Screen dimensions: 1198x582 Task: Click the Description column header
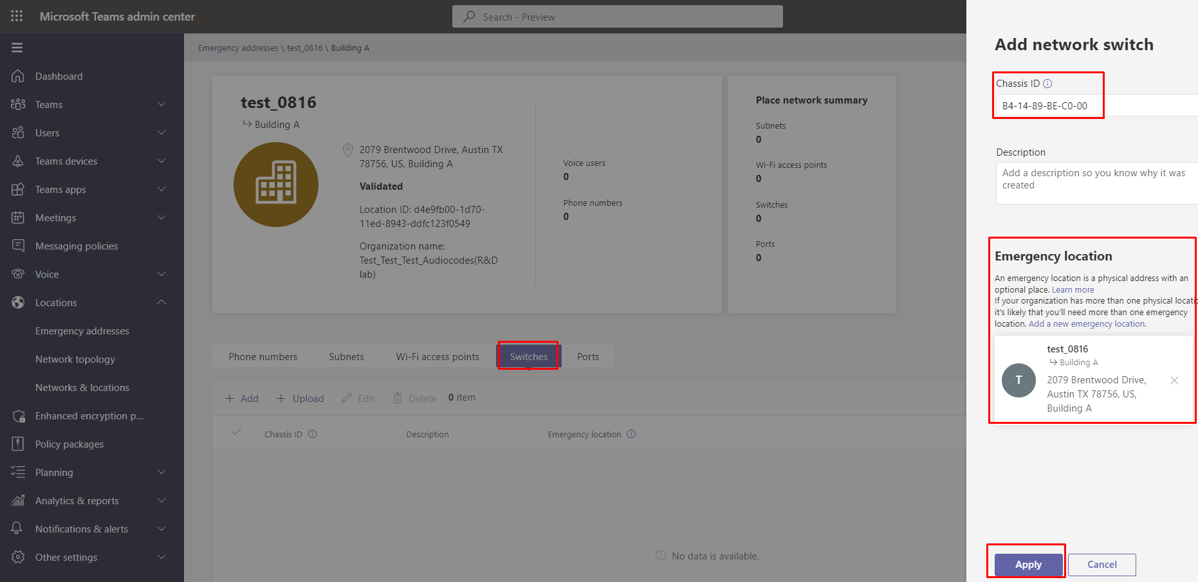pos(427,434)
